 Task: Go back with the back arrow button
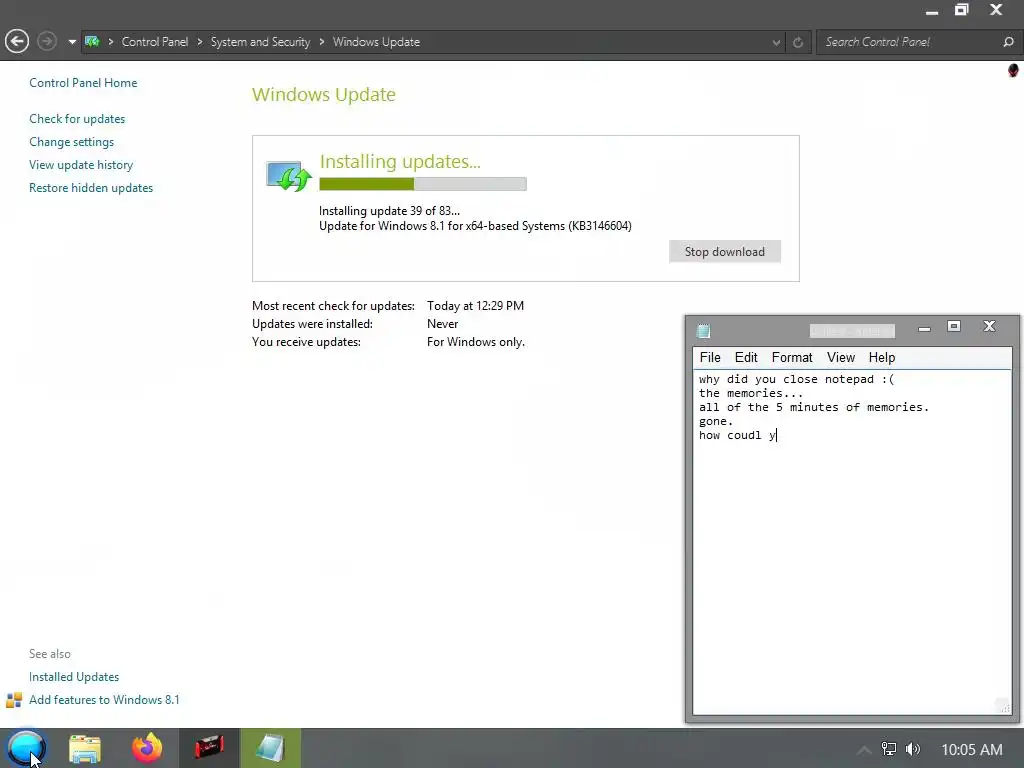pos(17,42)
